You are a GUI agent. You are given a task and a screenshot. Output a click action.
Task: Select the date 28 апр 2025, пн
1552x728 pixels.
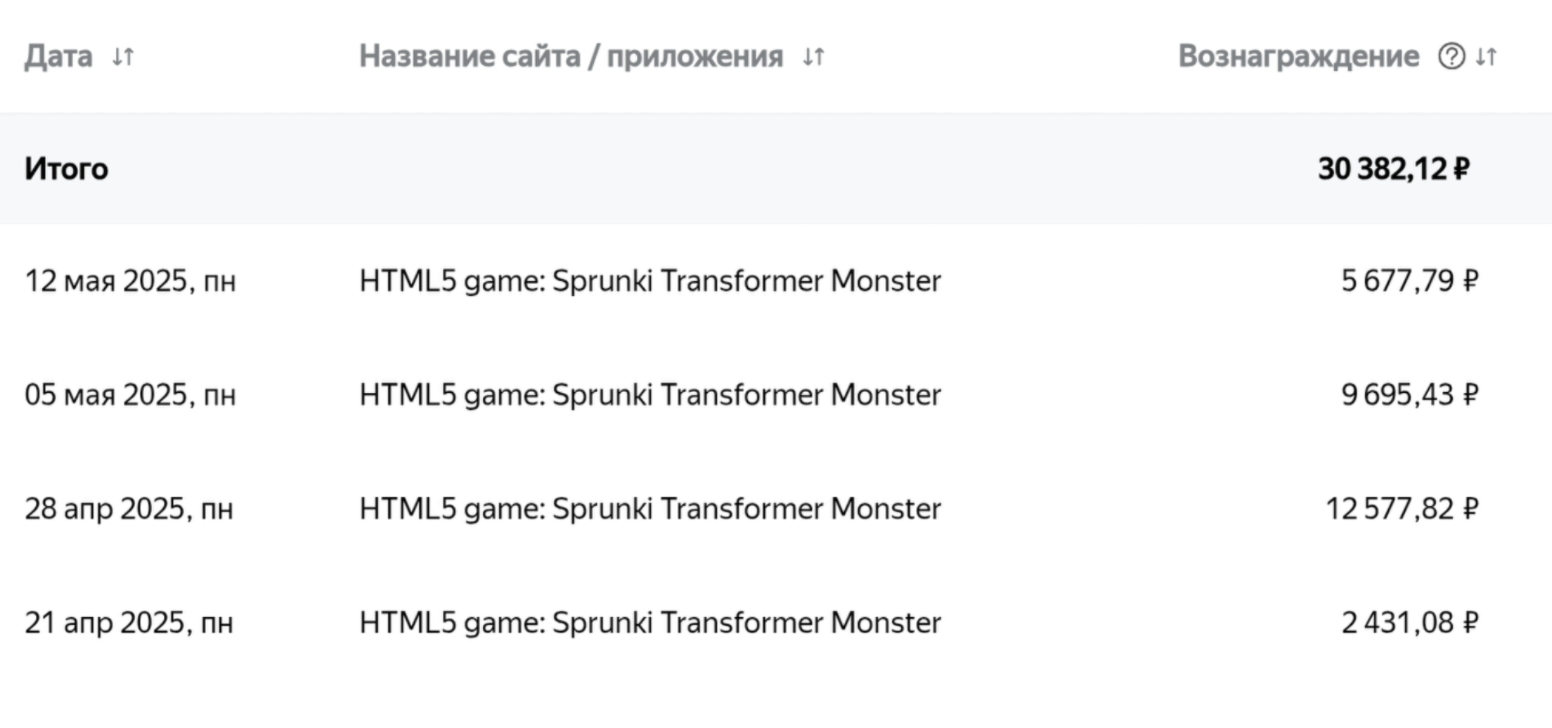pos(128,509)
